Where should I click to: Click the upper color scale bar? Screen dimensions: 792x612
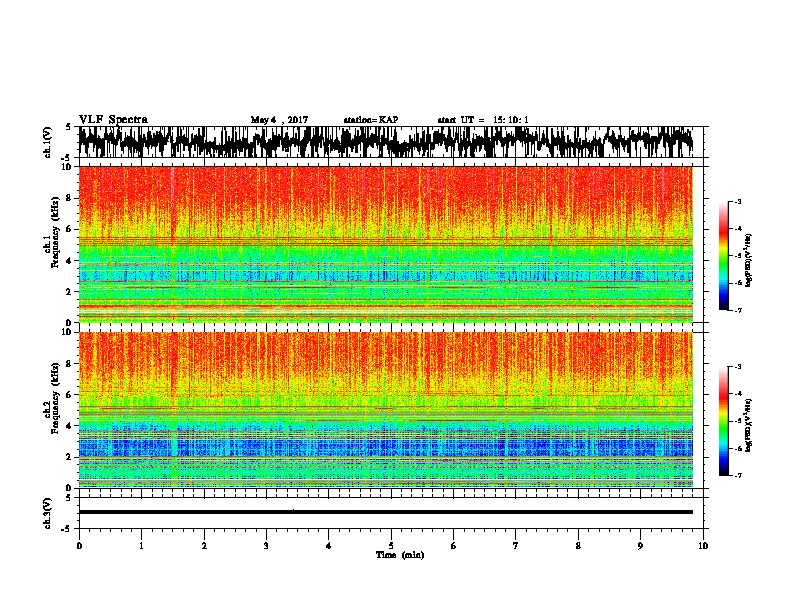pos(723,256)
